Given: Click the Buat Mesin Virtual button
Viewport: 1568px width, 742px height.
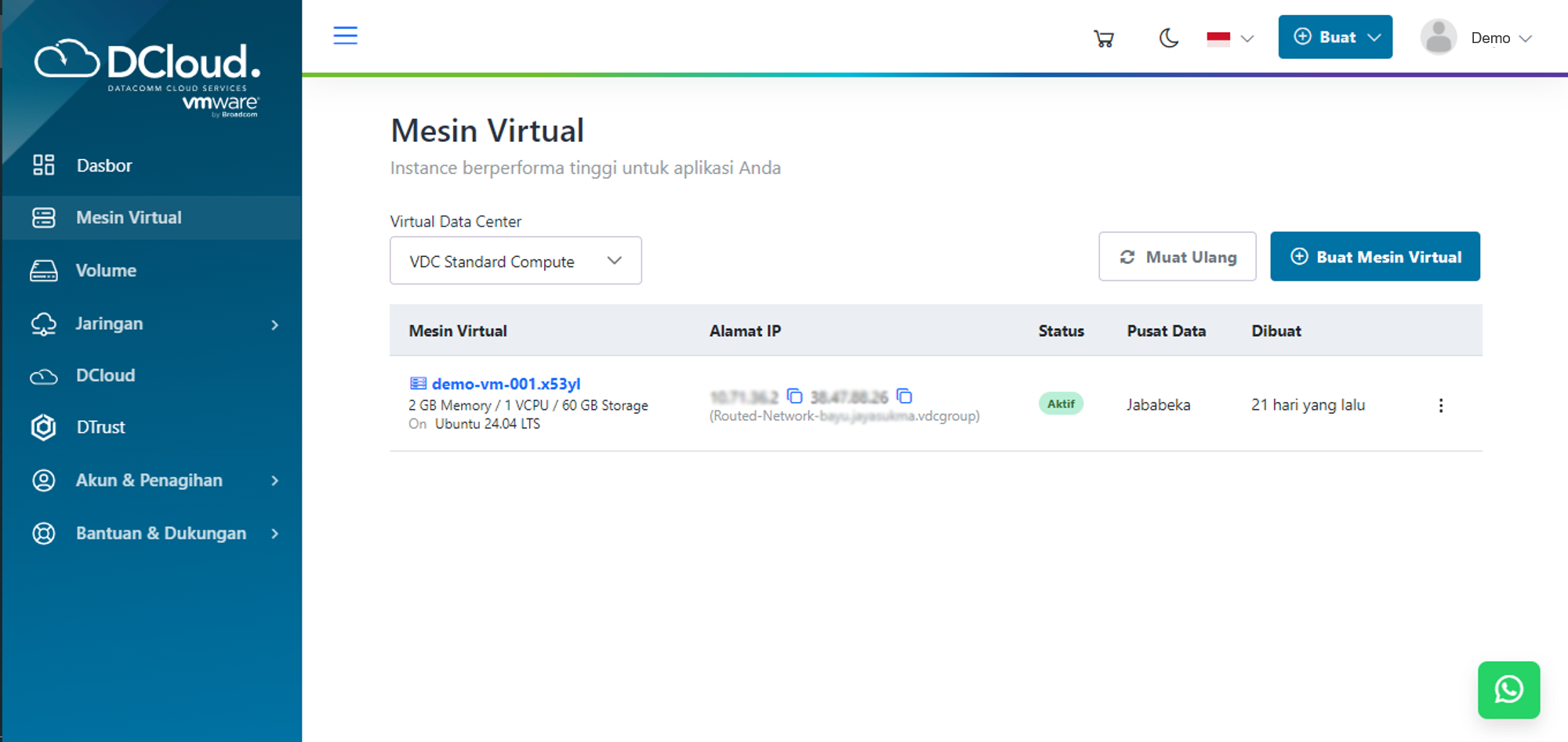Looking at the screenshot, I should click(1374, 256).
